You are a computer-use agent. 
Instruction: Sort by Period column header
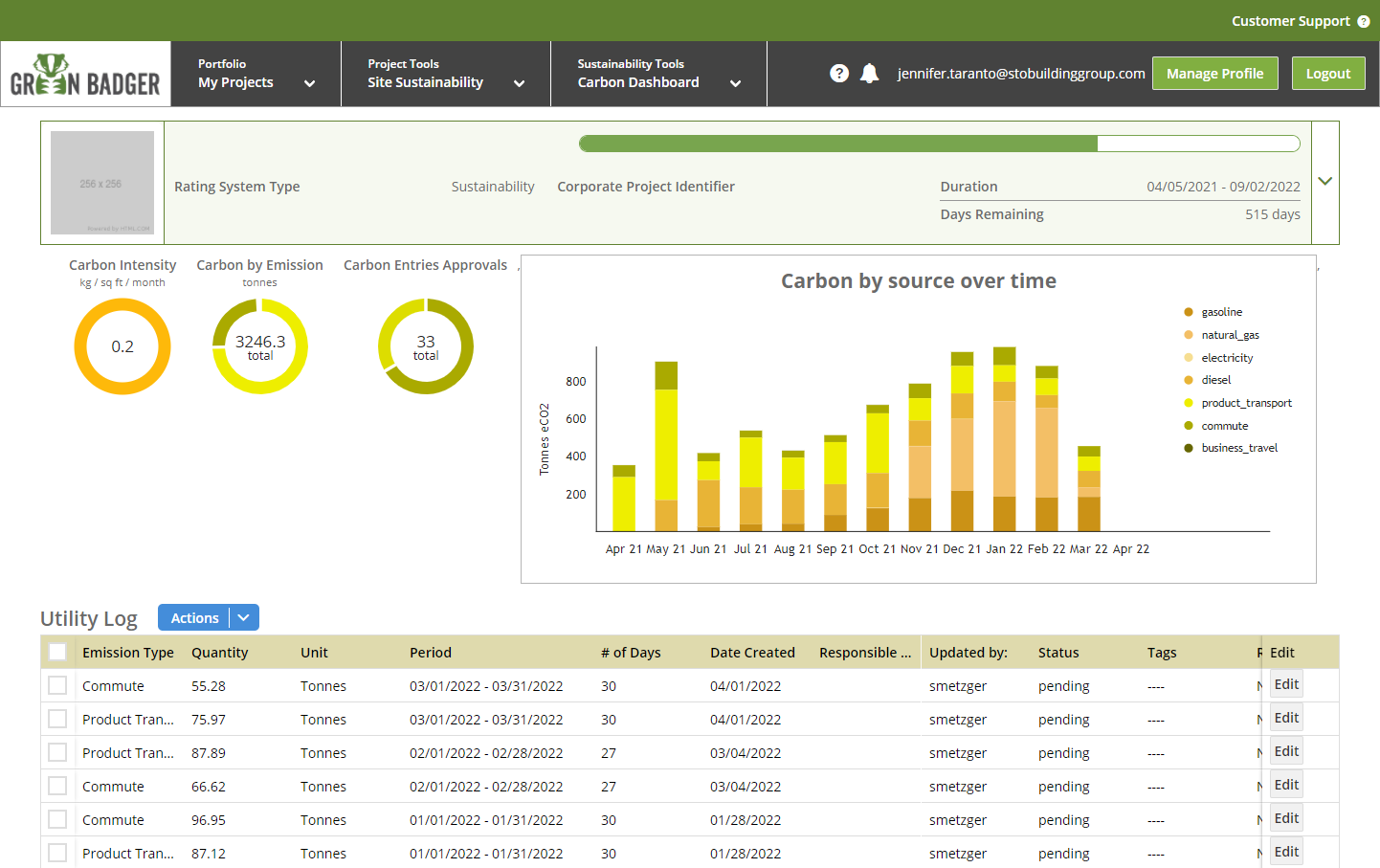tap(431, 653)
